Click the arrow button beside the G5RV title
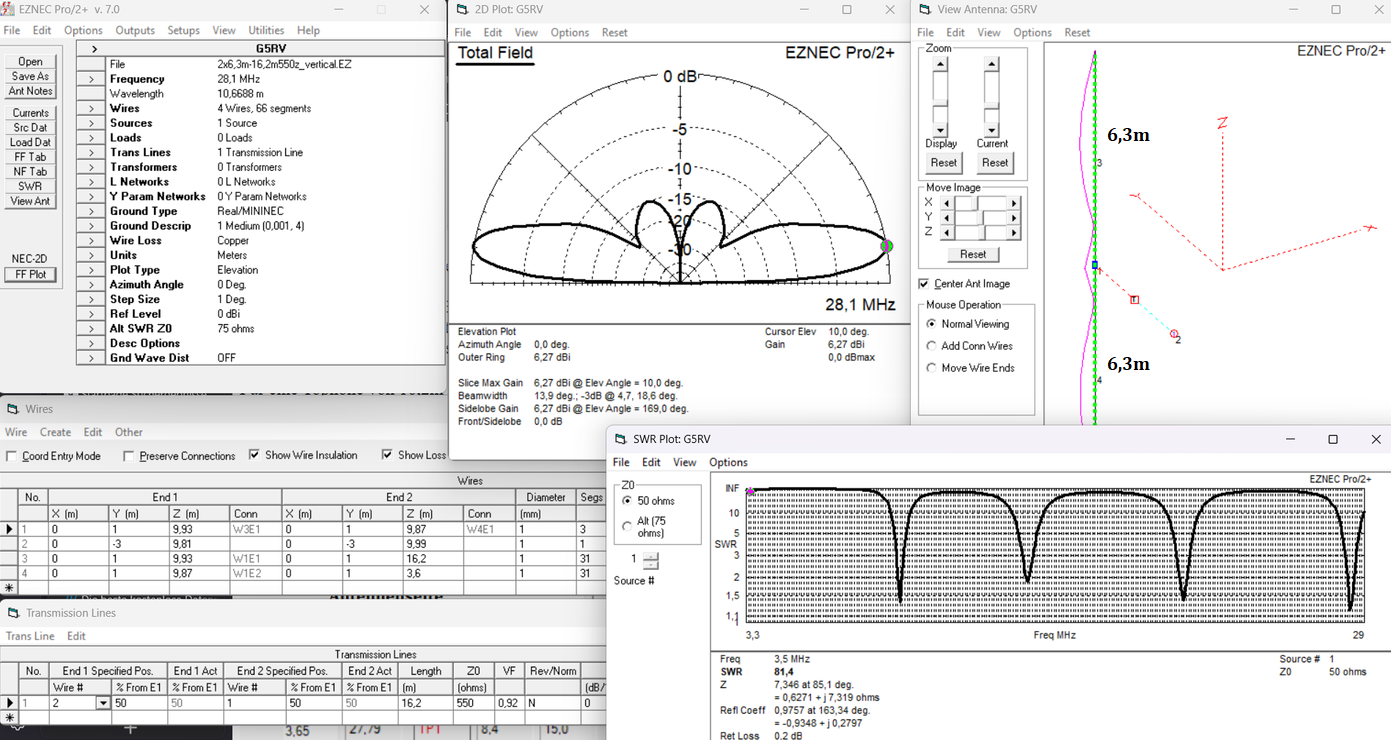 pos(94,49)
